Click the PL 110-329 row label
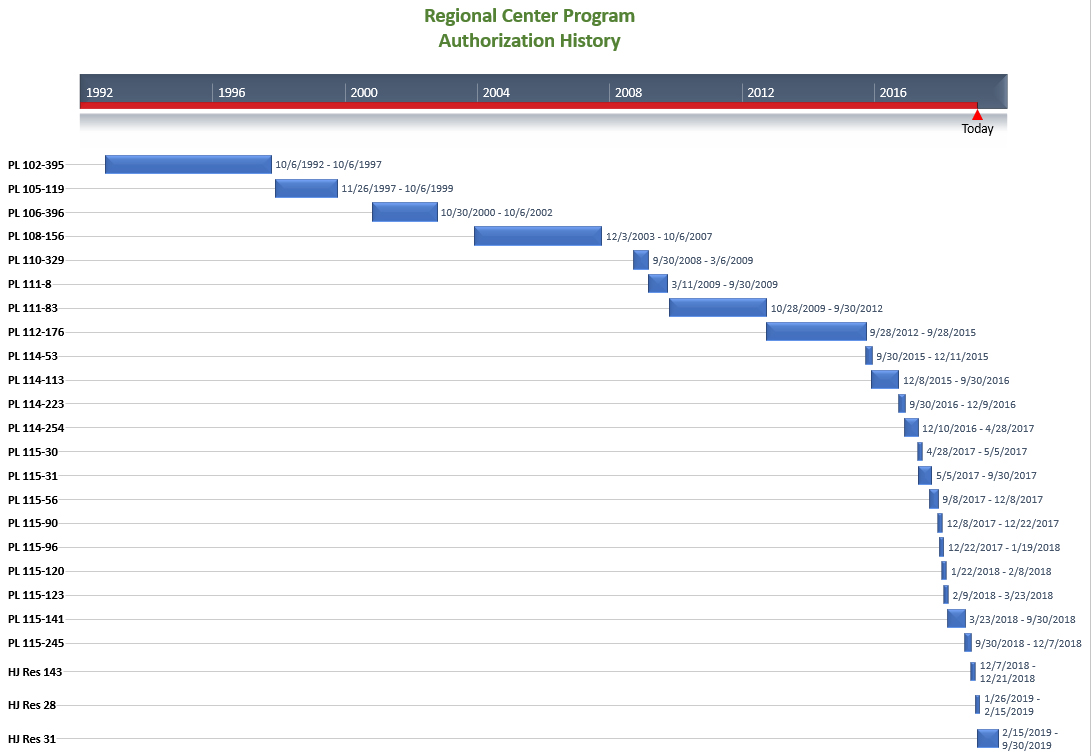Image resolution: width=1091 pixels, height=756 pixels. [x=37, y=260]
